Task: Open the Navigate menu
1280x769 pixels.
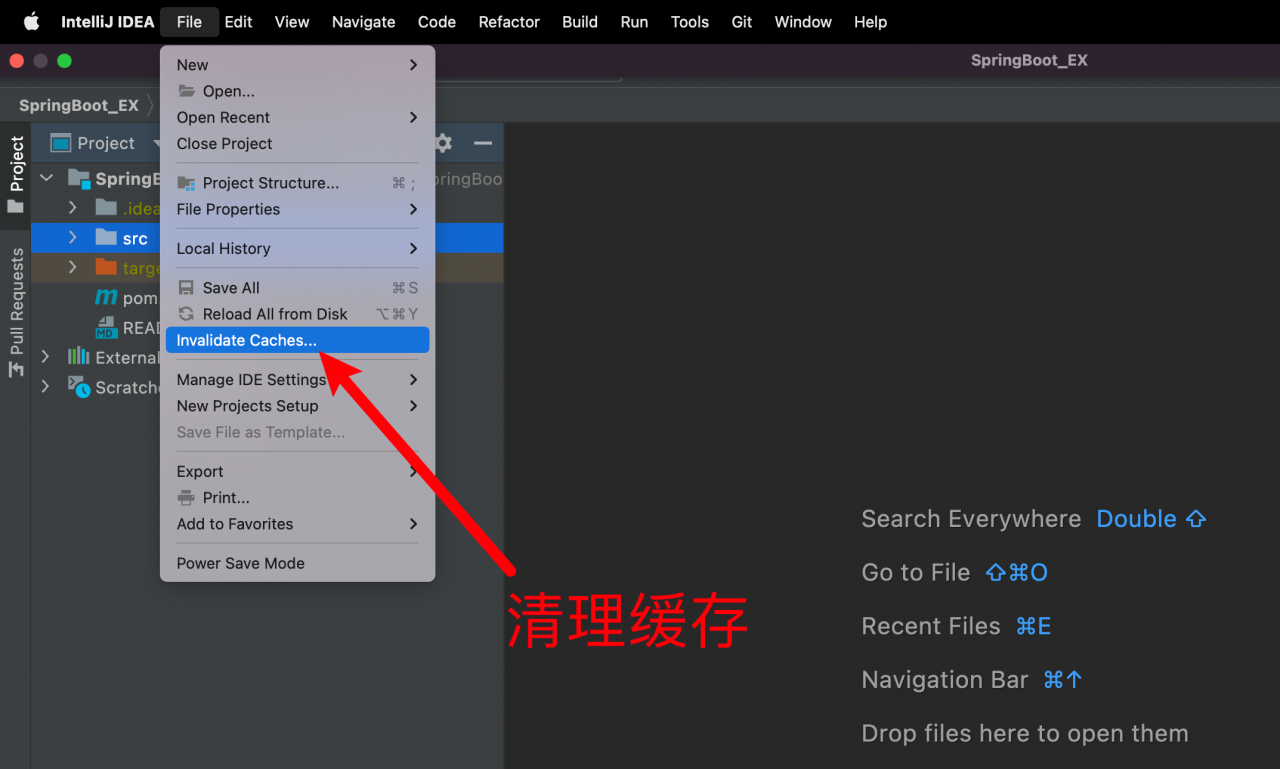Action: tap(363, 21)
